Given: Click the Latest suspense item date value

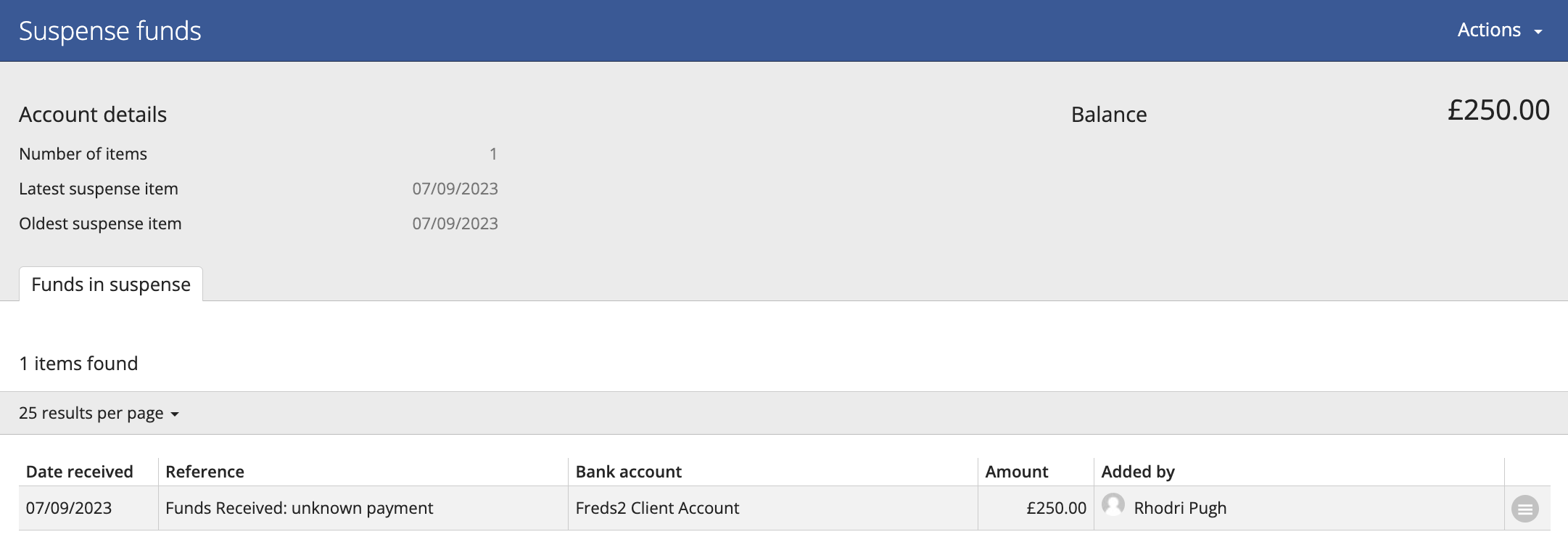Looking at the screenshot, I should (x=455, y=189).
